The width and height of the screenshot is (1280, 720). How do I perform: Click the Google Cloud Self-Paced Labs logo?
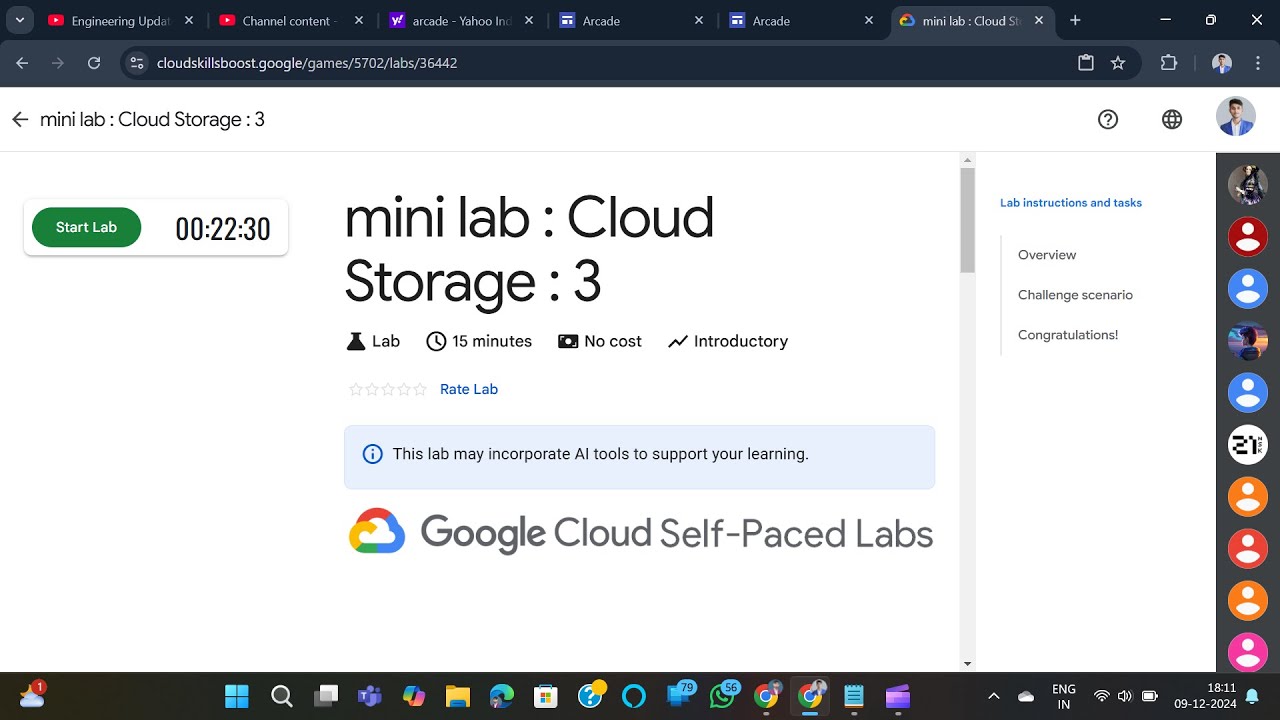[640, 532]
